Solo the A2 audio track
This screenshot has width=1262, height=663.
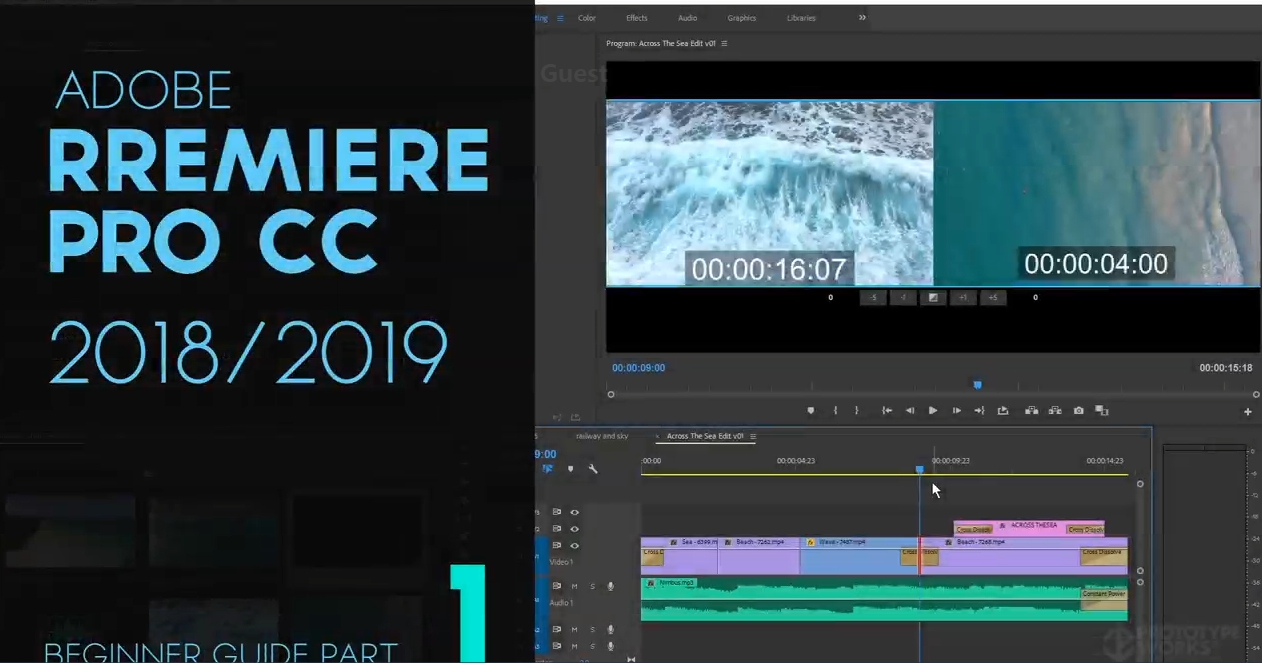coord(592,629)
